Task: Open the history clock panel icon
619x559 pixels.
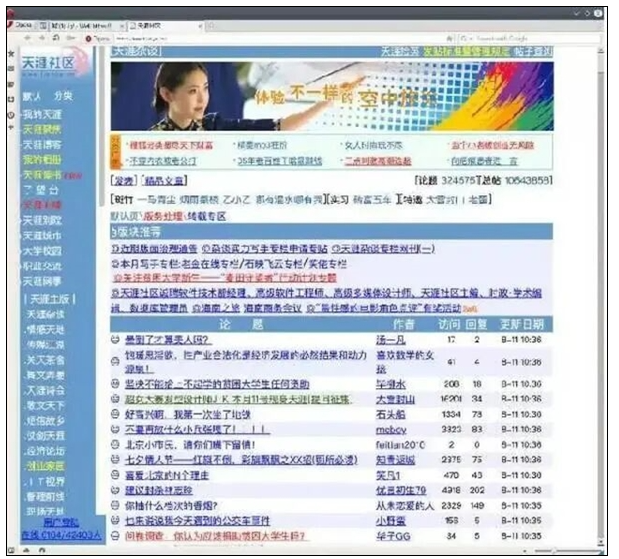Action: [11, 115]
